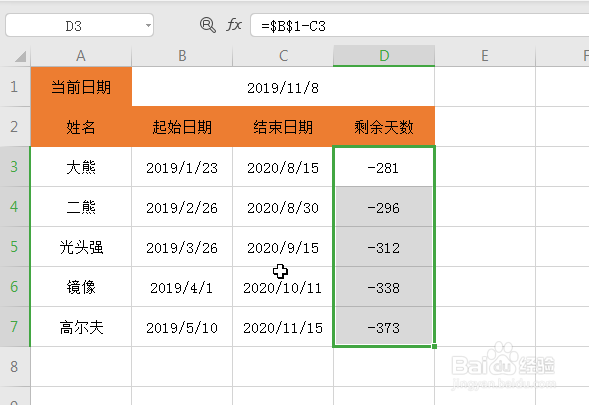The height and width of the screenshot is (405, 589).
Task: Click the select-all corner triangle
Action: (x=21, y=56)
